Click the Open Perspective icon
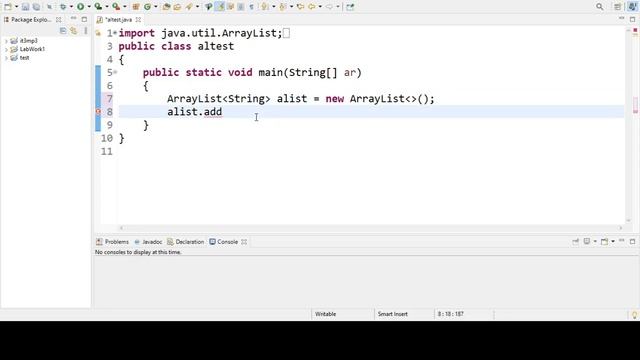This screenshot has width=640, height=360. point(618,7)
